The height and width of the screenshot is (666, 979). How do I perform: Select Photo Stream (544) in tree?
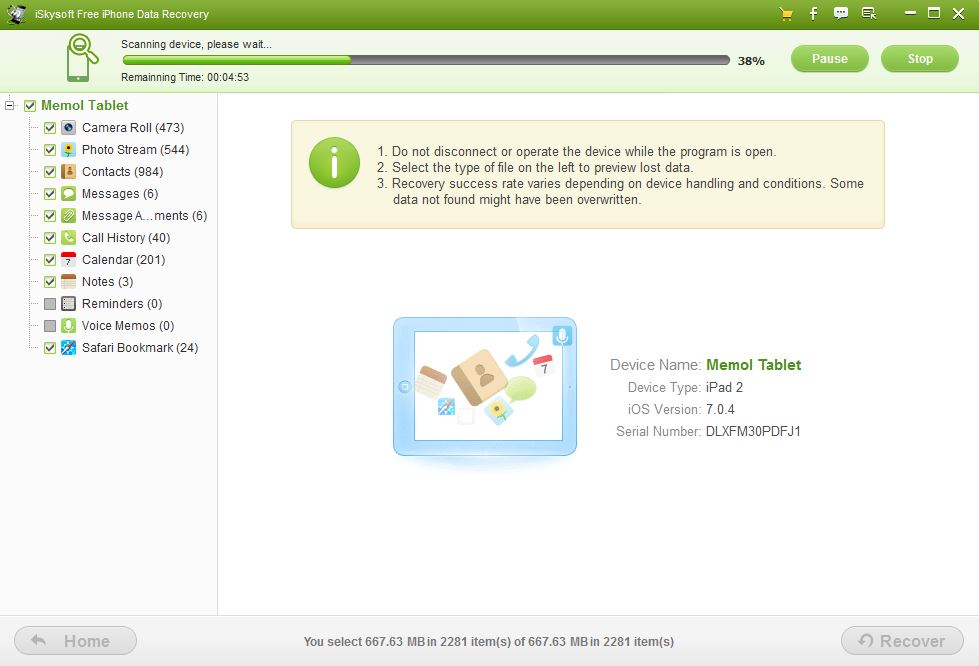pyautogui.click(x=135, y=150)
